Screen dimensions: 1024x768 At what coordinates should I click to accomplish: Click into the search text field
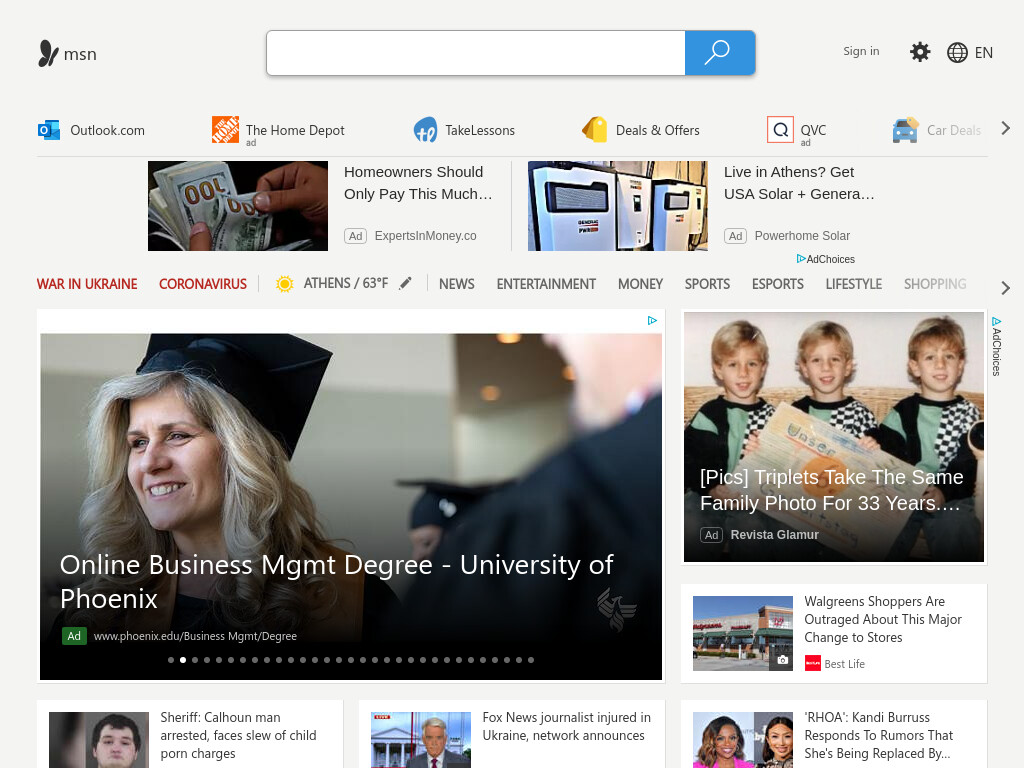(475, 53)
